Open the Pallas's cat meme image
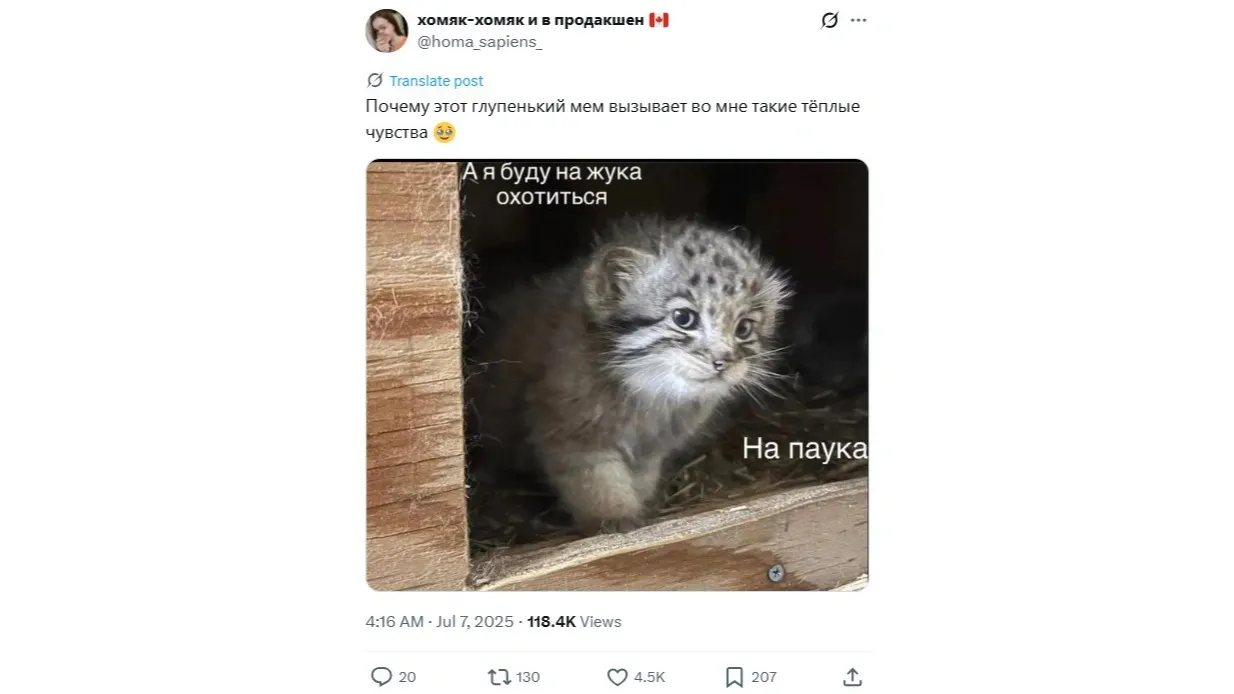1234x694 pixels. click(x=617, y=375)
